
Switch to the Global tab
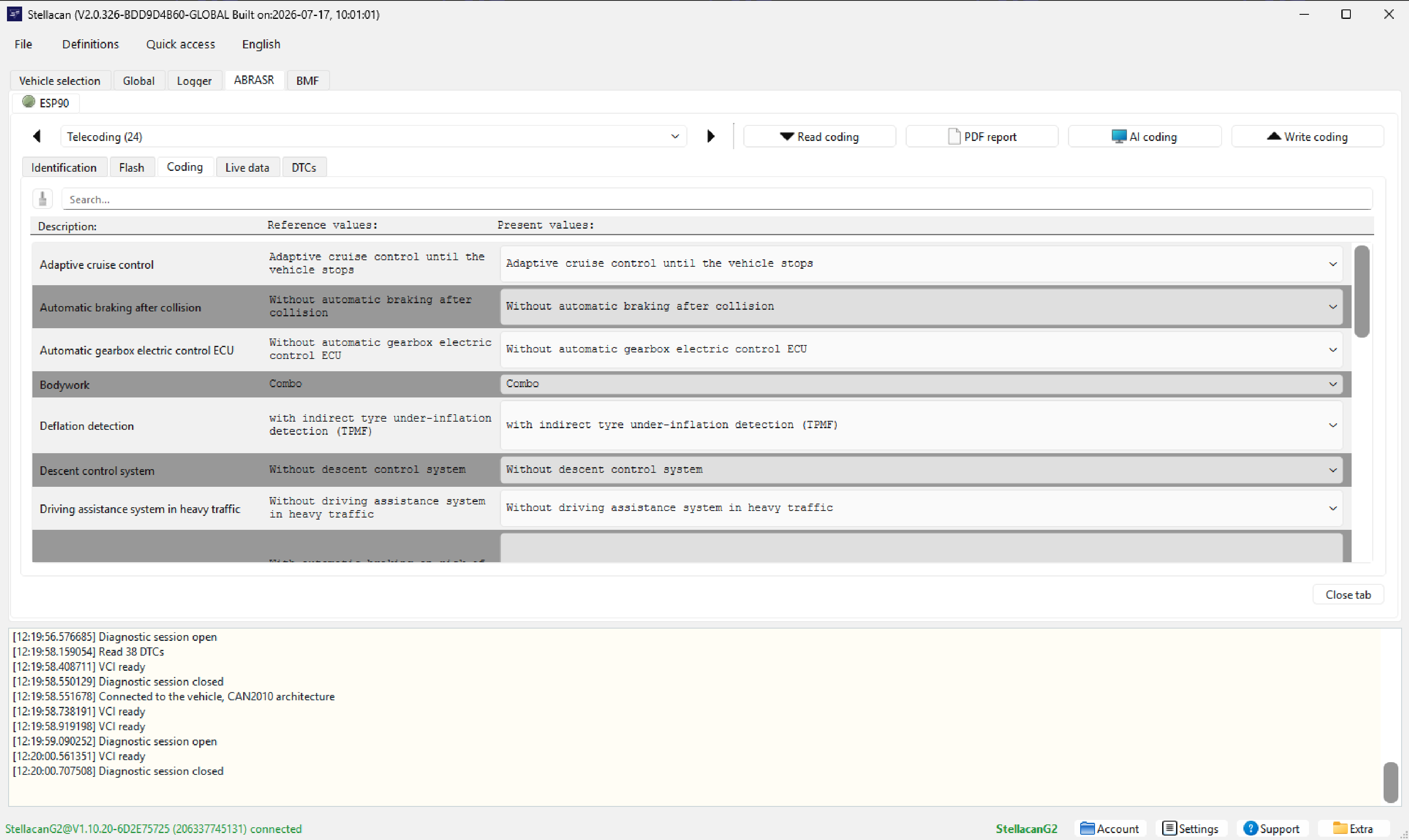139,80
